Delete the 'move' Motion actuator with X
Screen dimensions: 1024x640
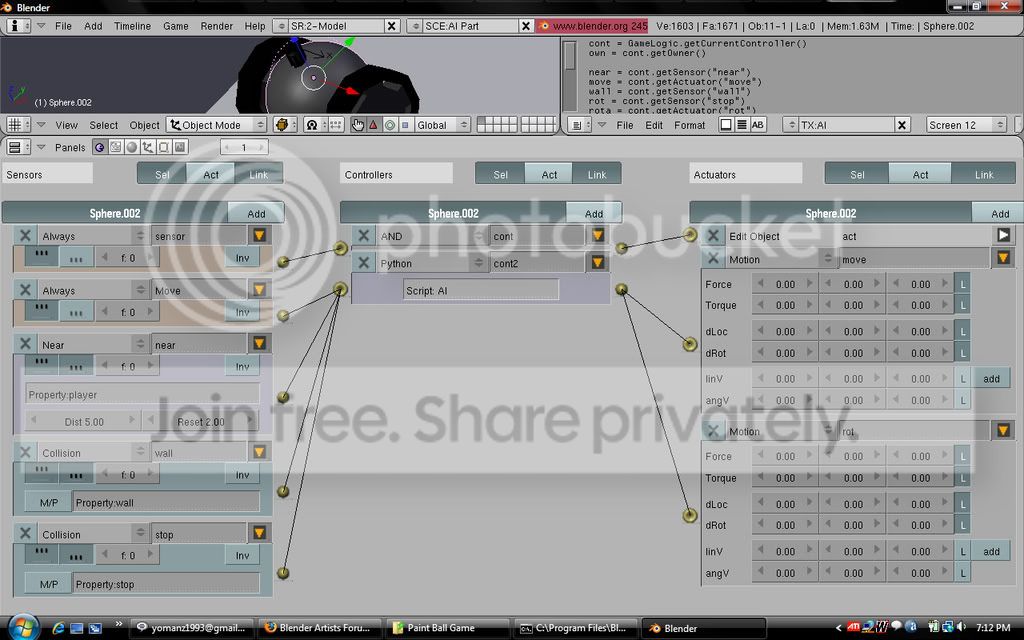click(713, 259)
